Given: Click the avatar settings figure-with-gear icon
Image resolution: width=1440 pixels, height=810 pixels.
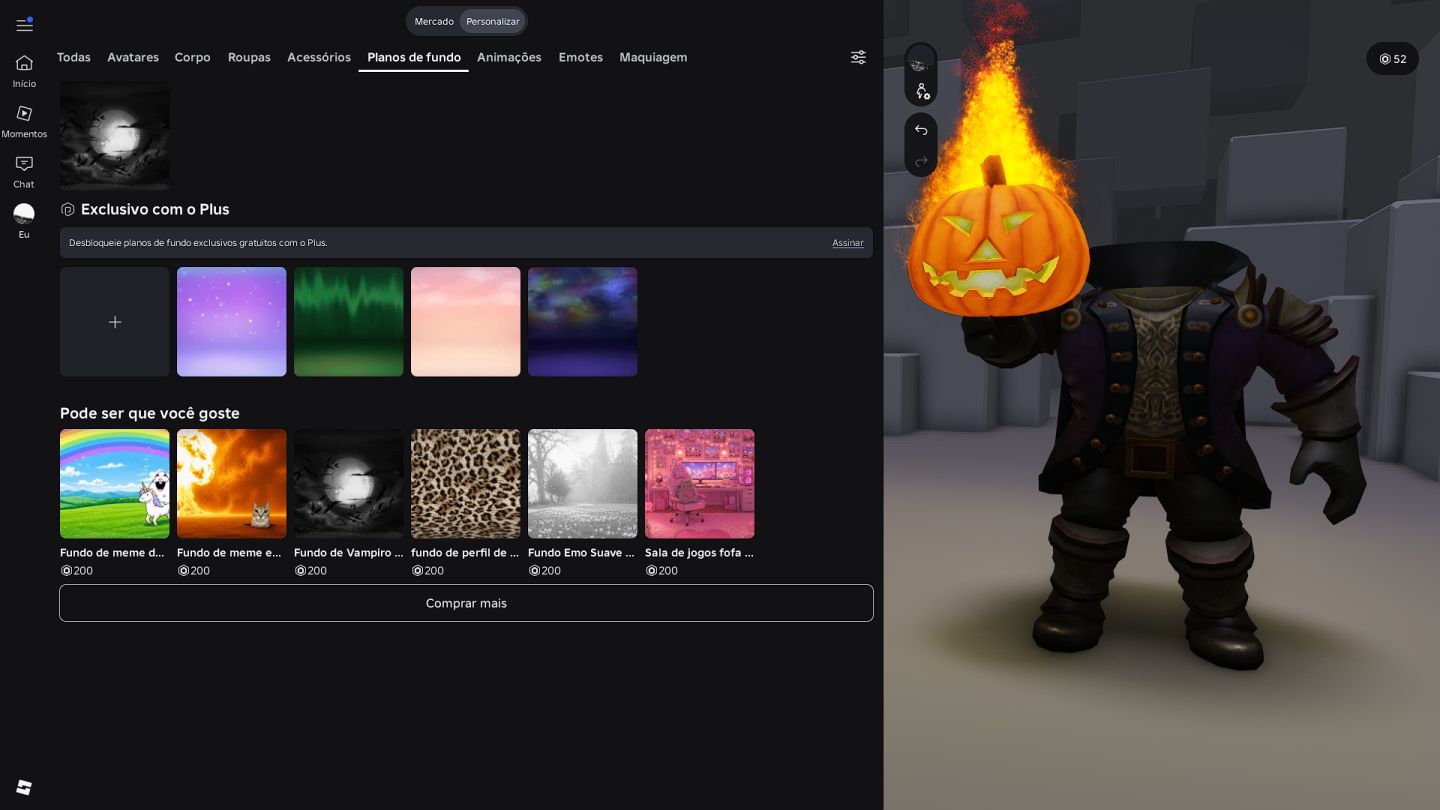Looking at the screenshot, I should click(921, 91).
